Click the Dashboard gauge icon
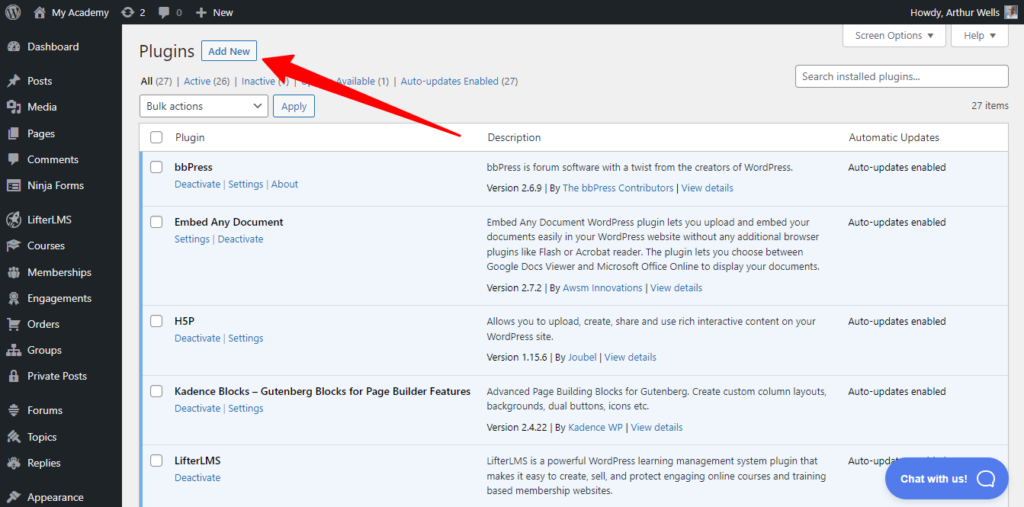 [x=14, y=47]
